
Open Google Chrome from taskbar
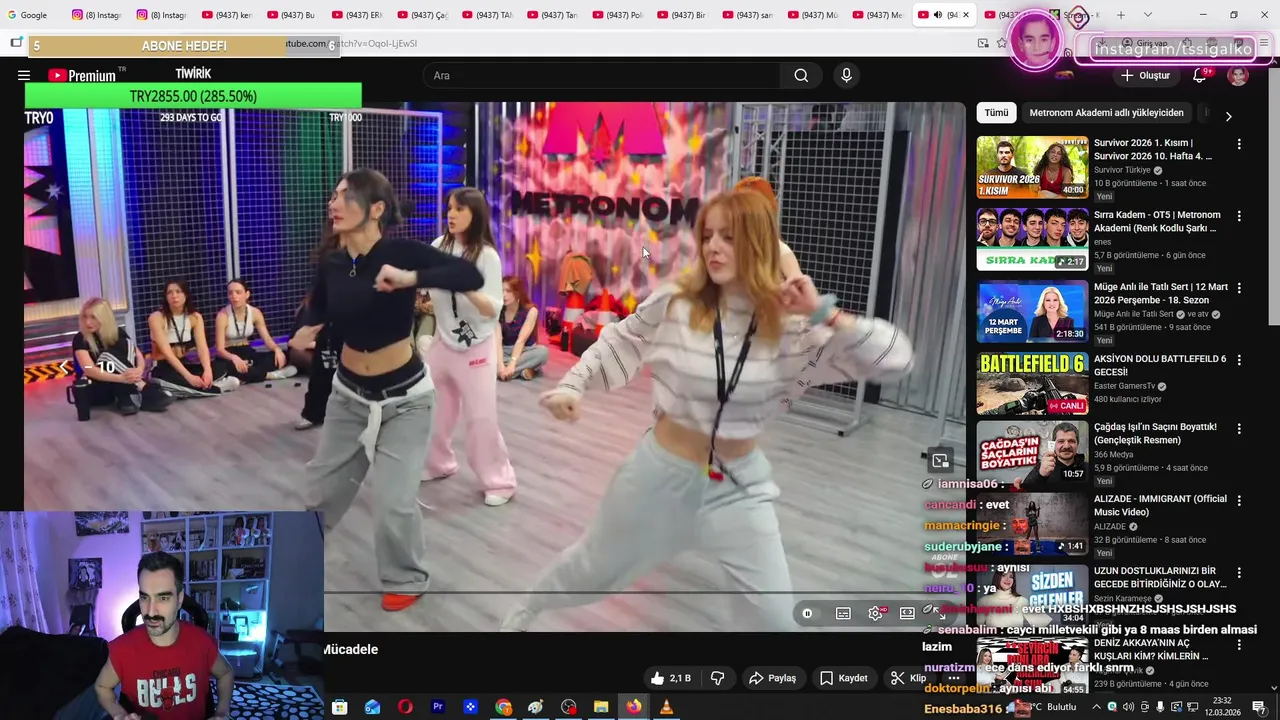click(x=503, y=707)
